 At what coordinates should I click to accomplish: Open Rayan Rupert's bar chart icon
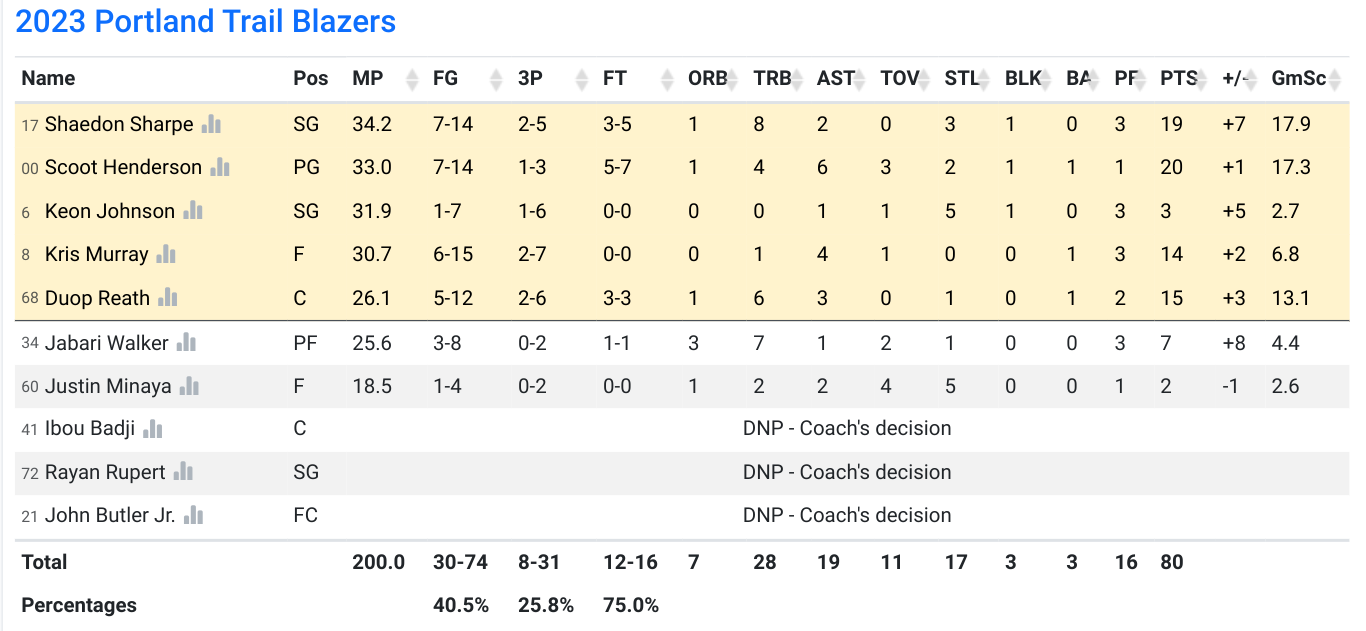click(x=183, y=472)
